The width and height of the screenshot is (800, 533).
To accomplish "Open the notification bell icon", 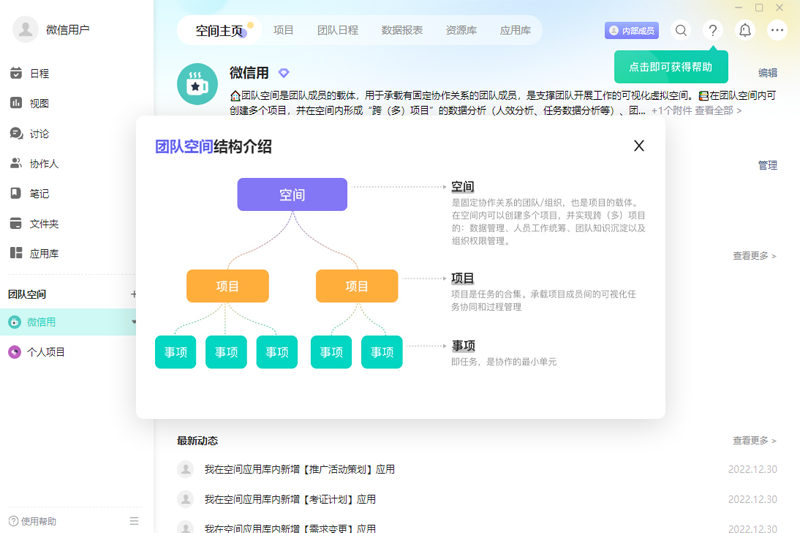I will pos(745,31).
